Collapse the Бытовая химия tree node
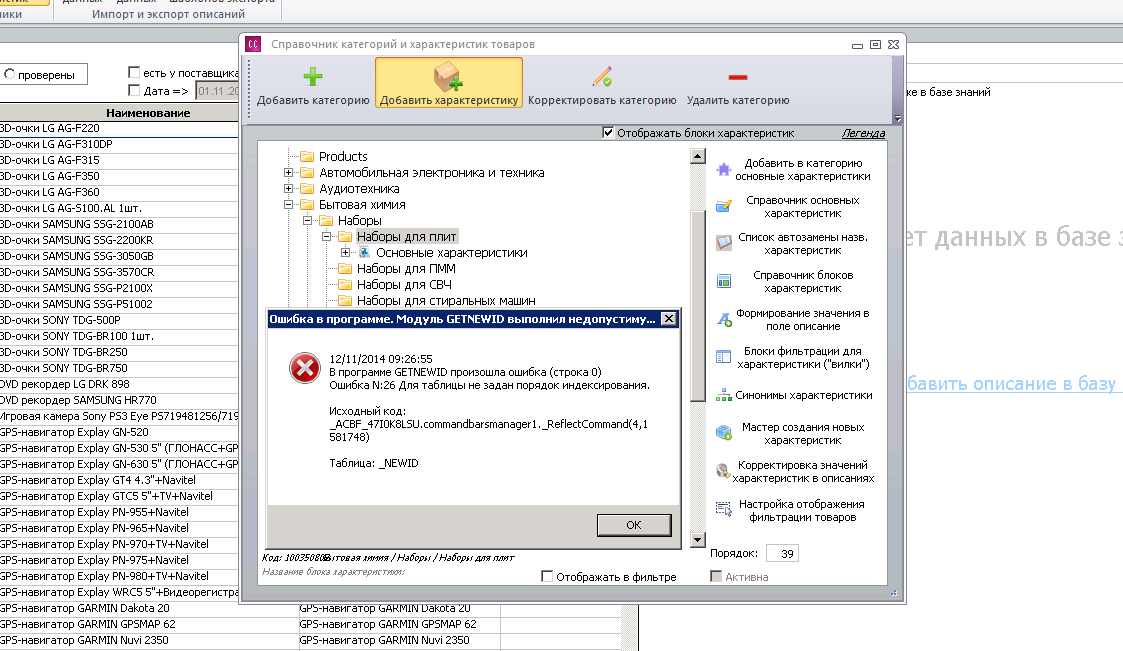 [x=288, y=204]
